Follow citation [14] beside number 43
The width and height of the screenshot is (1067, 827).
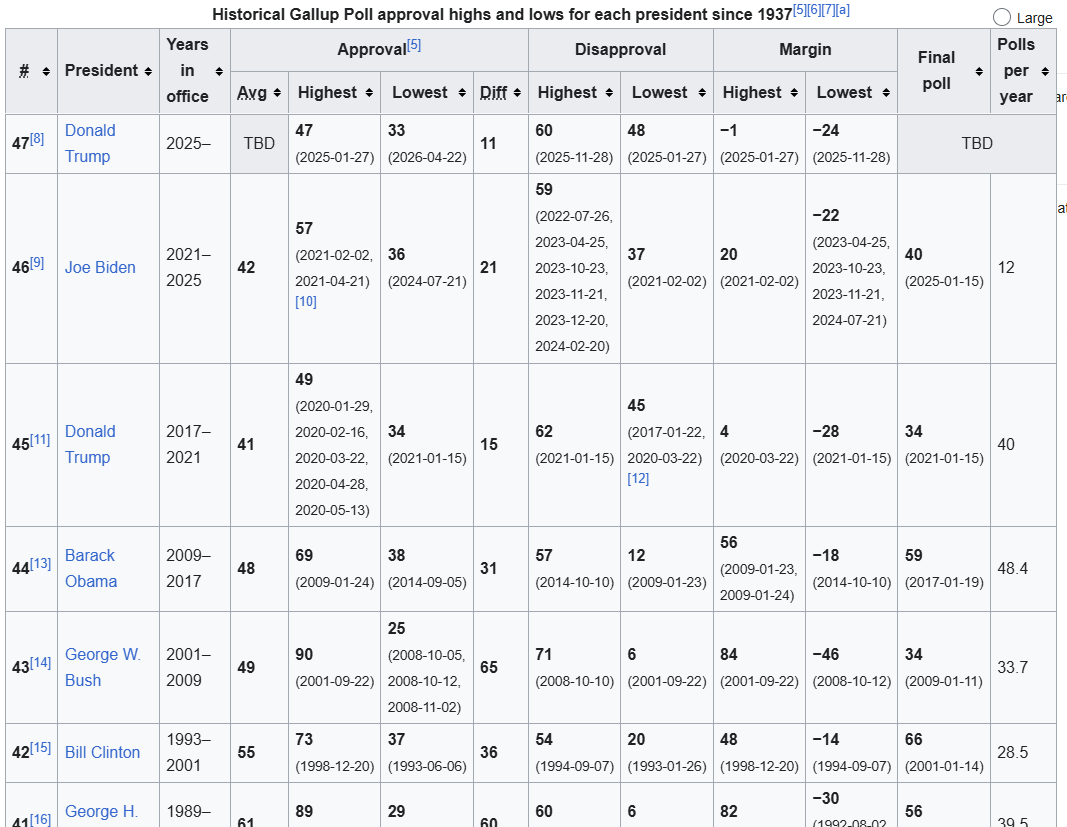40,663
